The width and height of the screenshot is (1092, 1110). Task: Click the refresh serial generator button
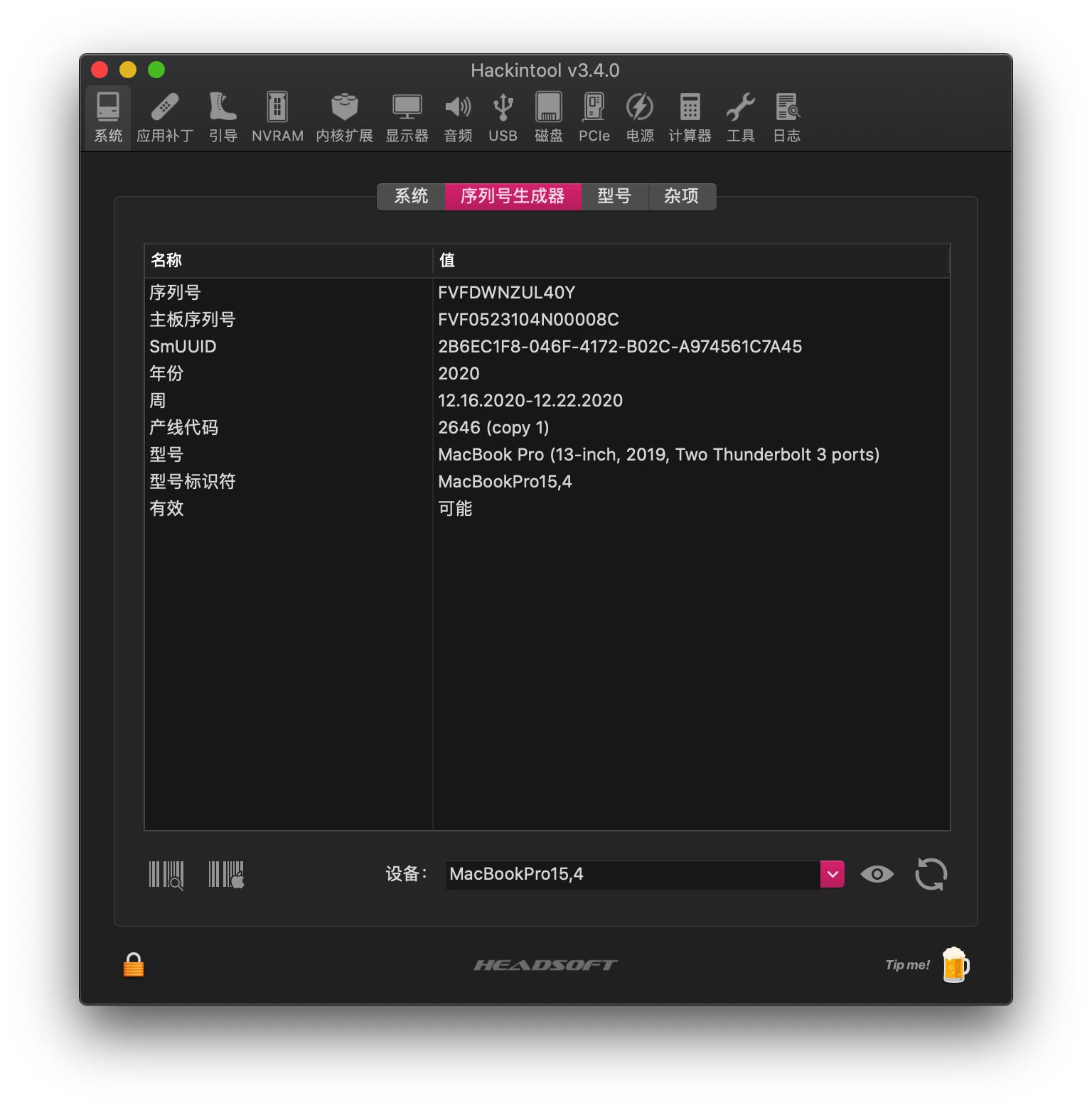931,874
